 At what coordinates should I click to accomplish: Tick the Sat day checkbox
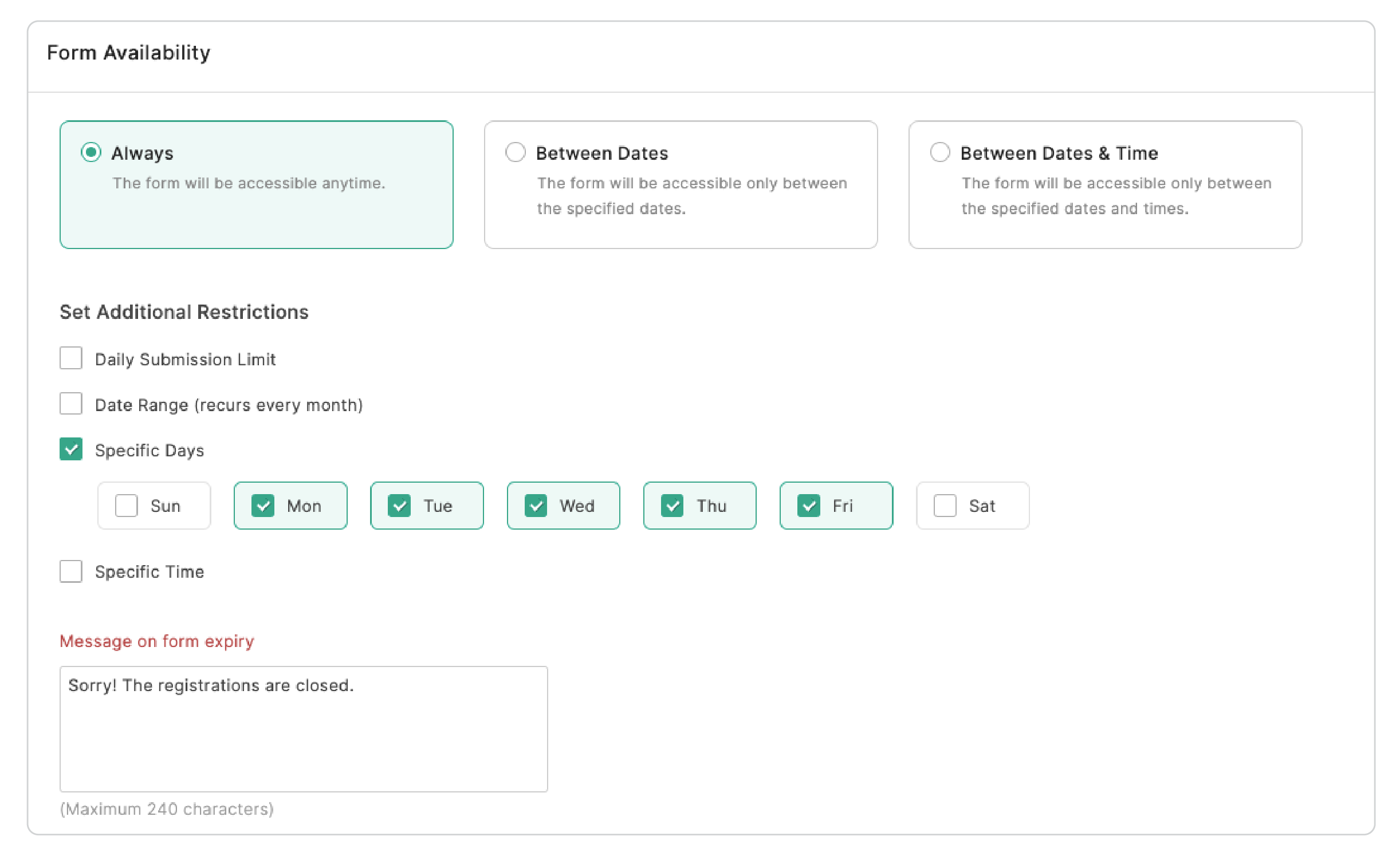coord(945,506)
